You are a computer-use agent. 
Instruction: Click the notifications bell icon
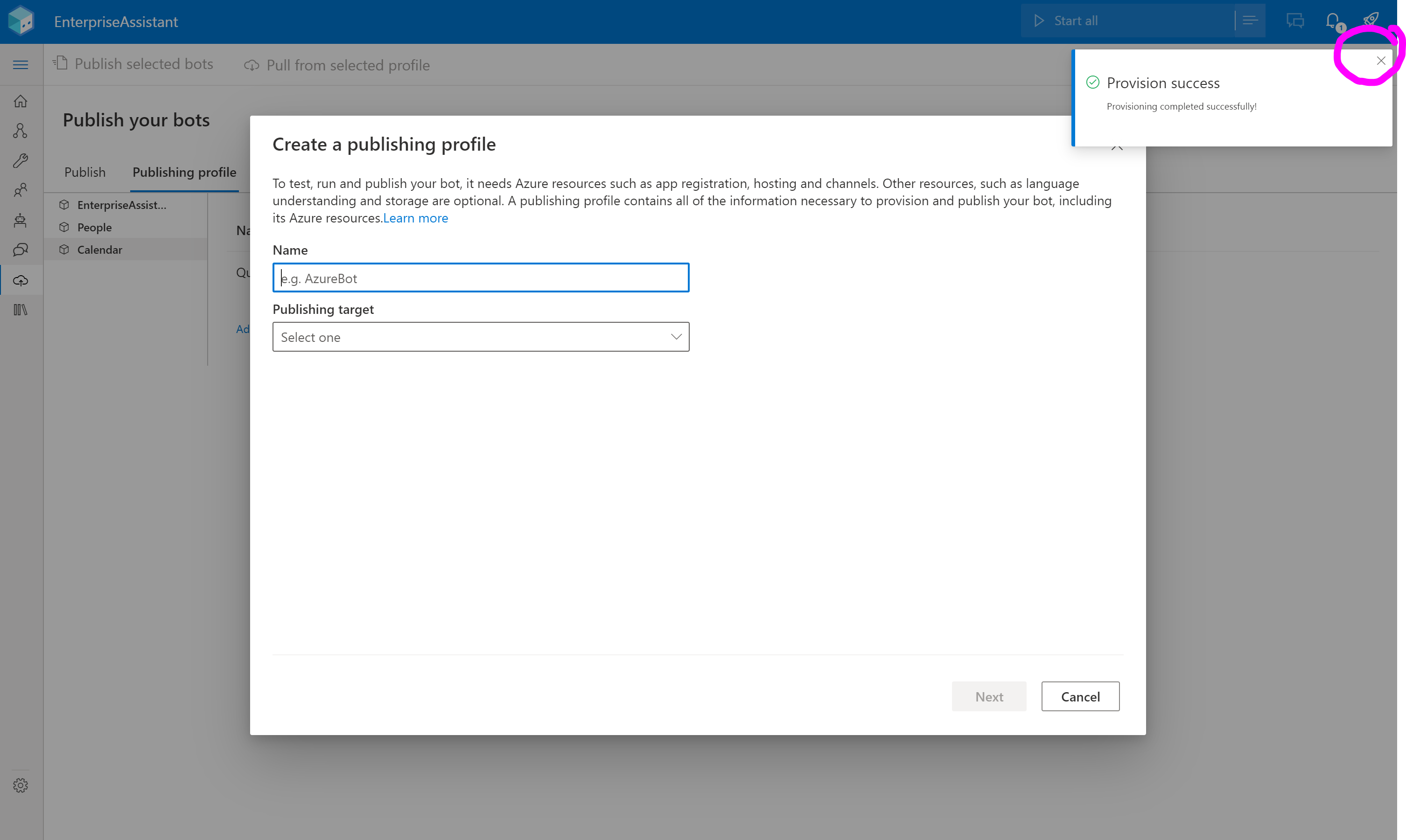1332,21
